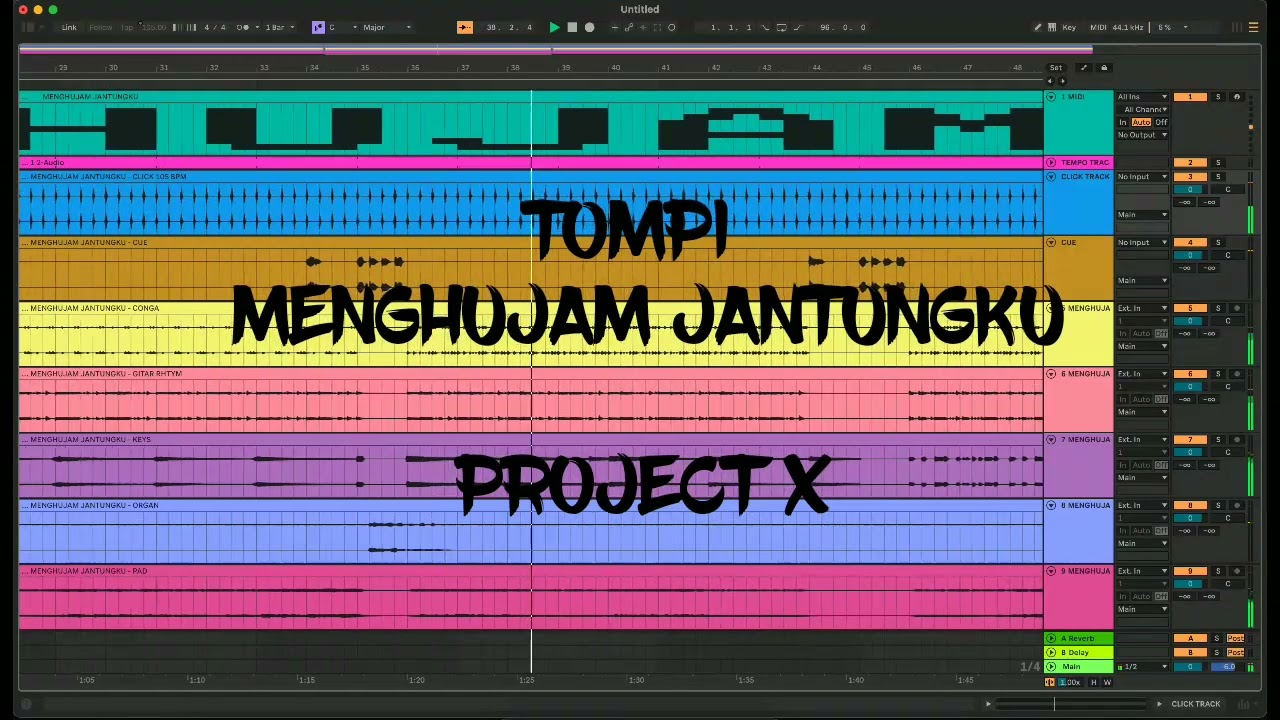Open the Major scale dropdown

coord(388,27)
